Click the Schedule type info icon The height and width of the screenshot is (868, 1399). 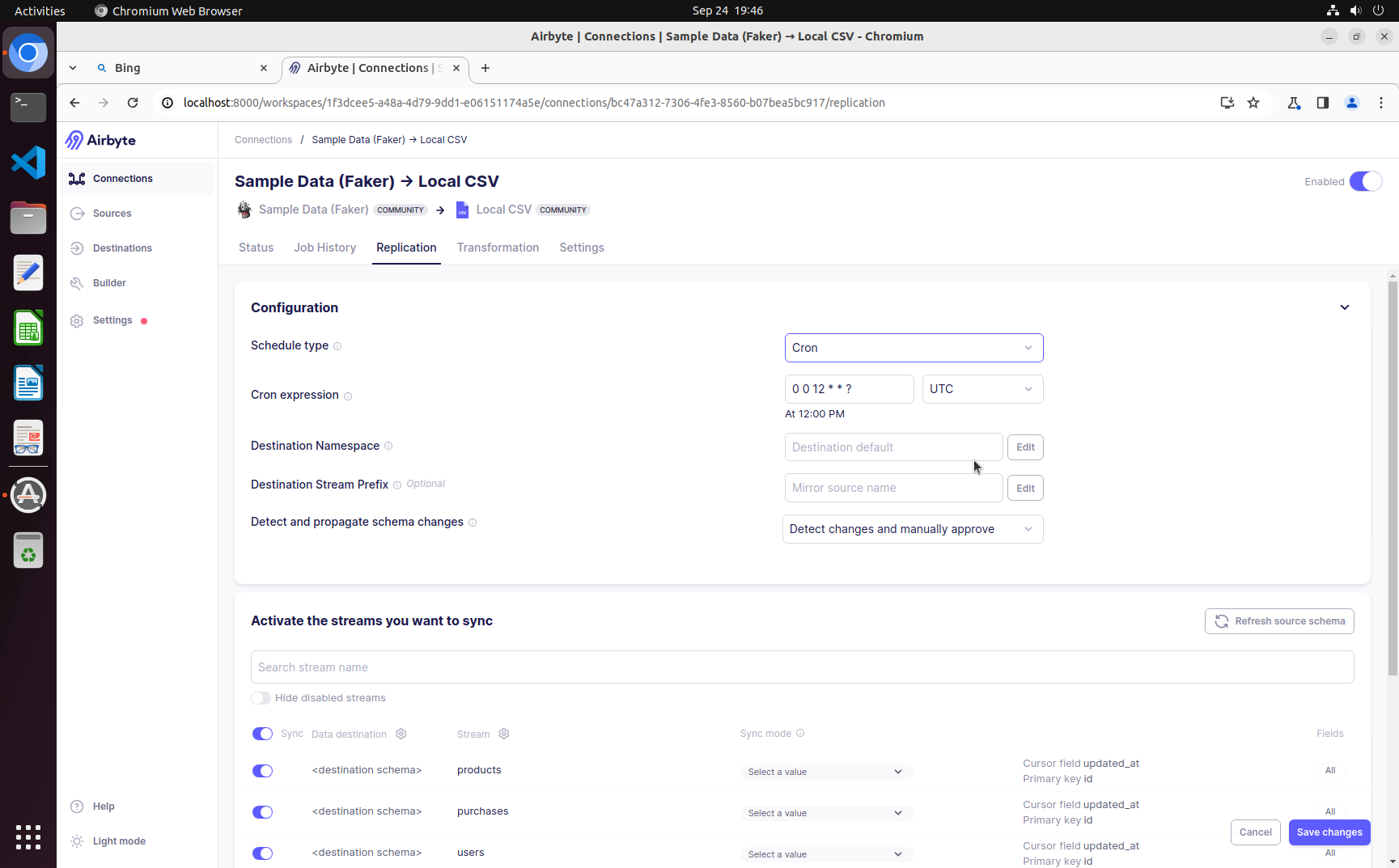(x=337, y=346)
